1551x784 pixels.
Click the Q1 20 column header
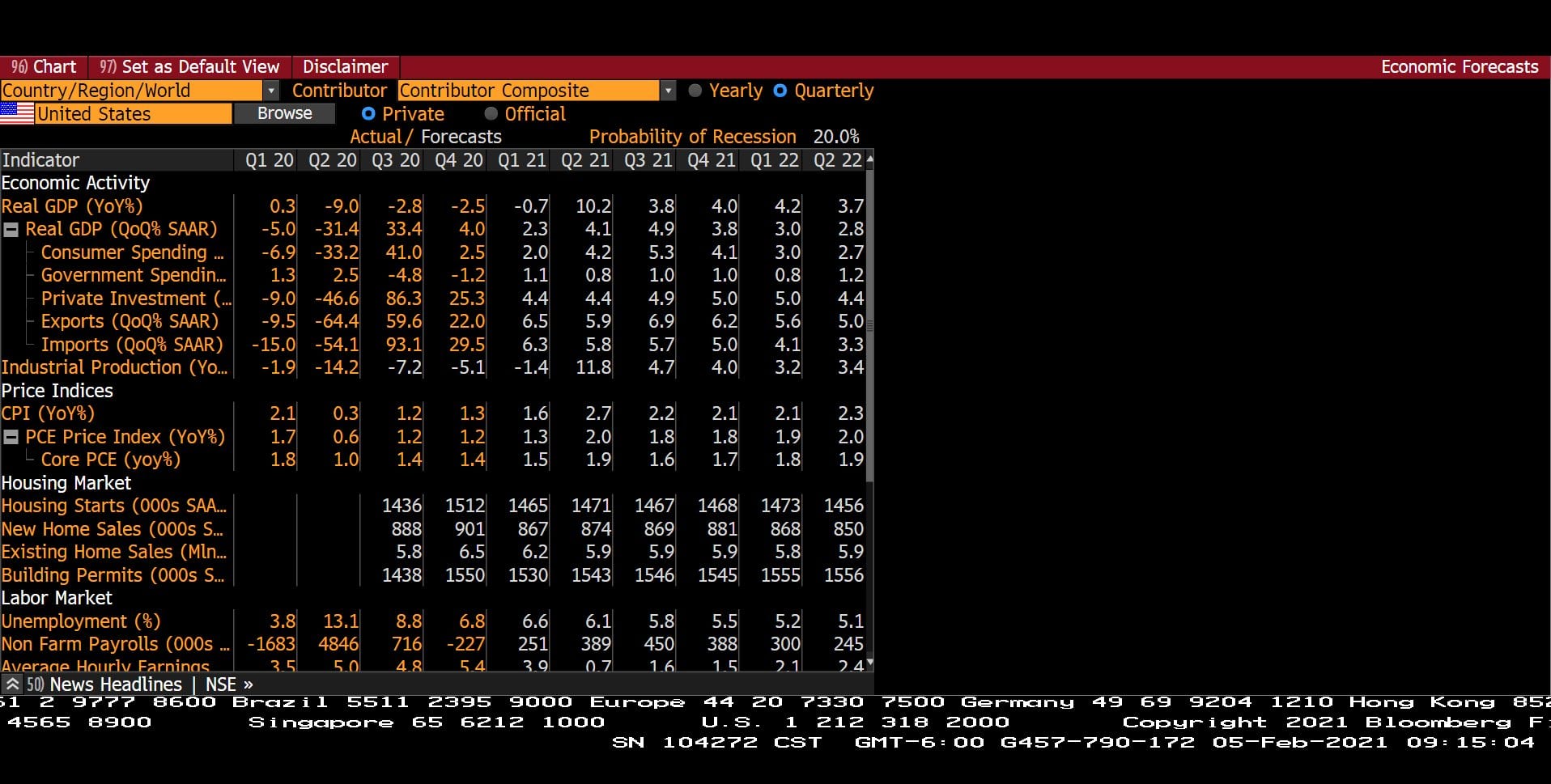coord(270,160)
